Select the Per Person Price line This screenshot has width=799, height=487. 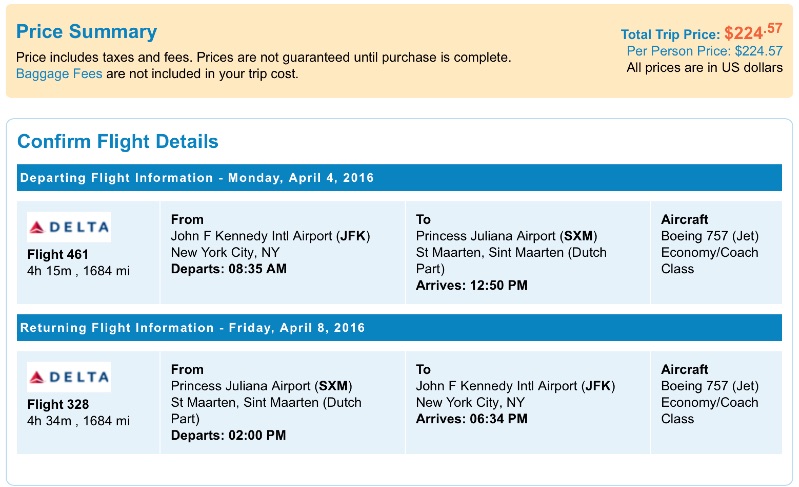click(704, 51)
